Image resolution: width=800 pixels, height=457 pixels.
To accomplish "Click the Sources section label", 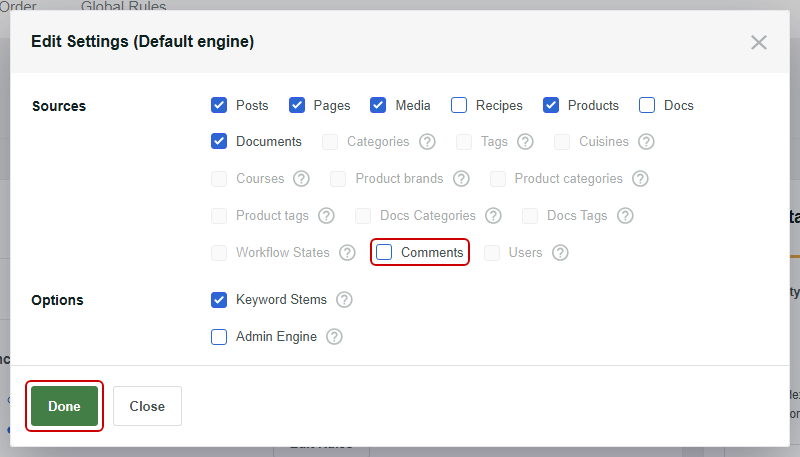I will click(x=59, y=106).
